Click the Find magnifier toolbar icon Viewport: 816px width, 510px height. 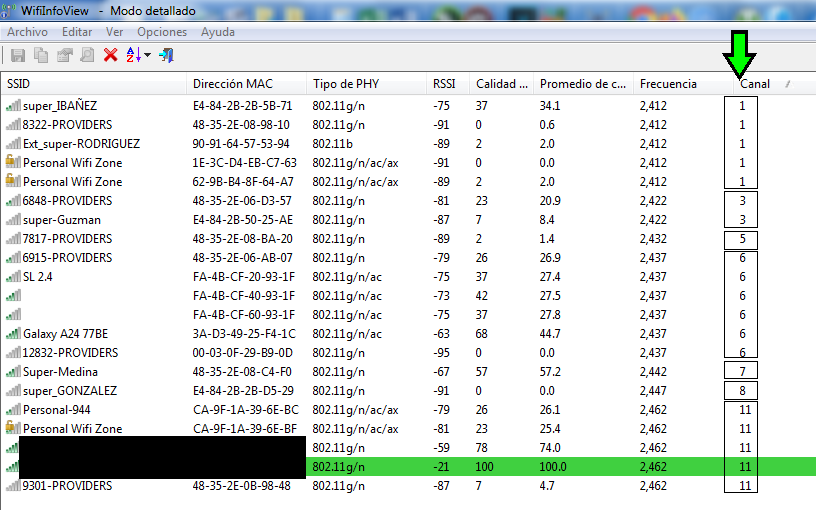pyautogui.click(x=87, y=55)
